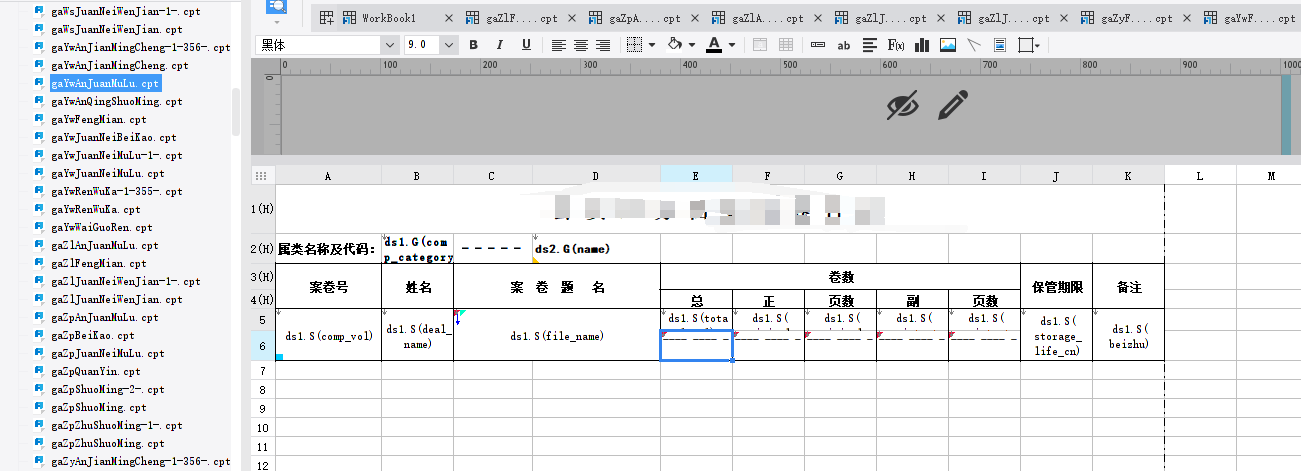Insert an image with the picture icon
The image size is (1301, 471).
948,45
